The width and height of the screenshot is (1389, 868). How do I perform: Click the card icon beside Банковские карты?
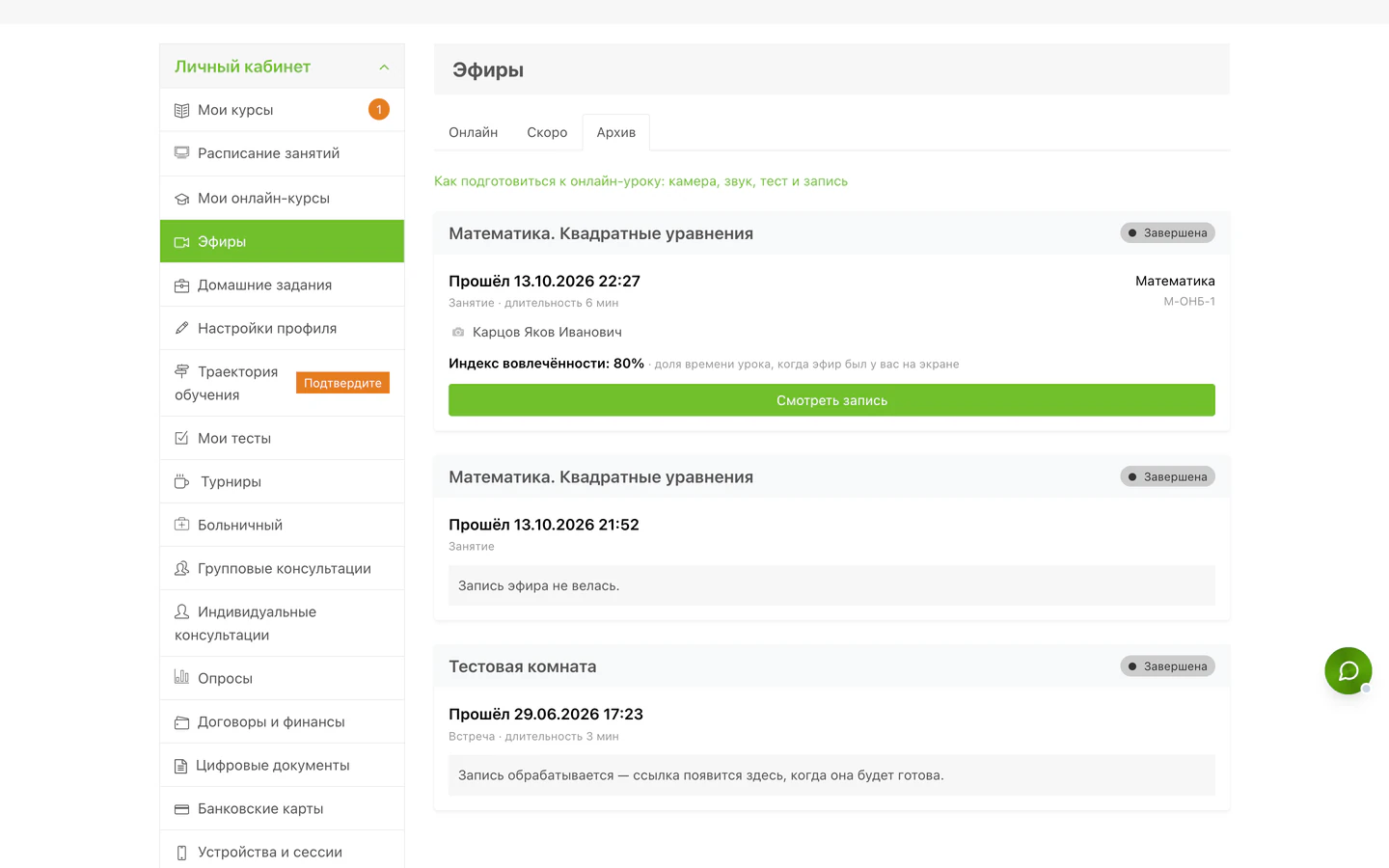(x=181, y=809)
